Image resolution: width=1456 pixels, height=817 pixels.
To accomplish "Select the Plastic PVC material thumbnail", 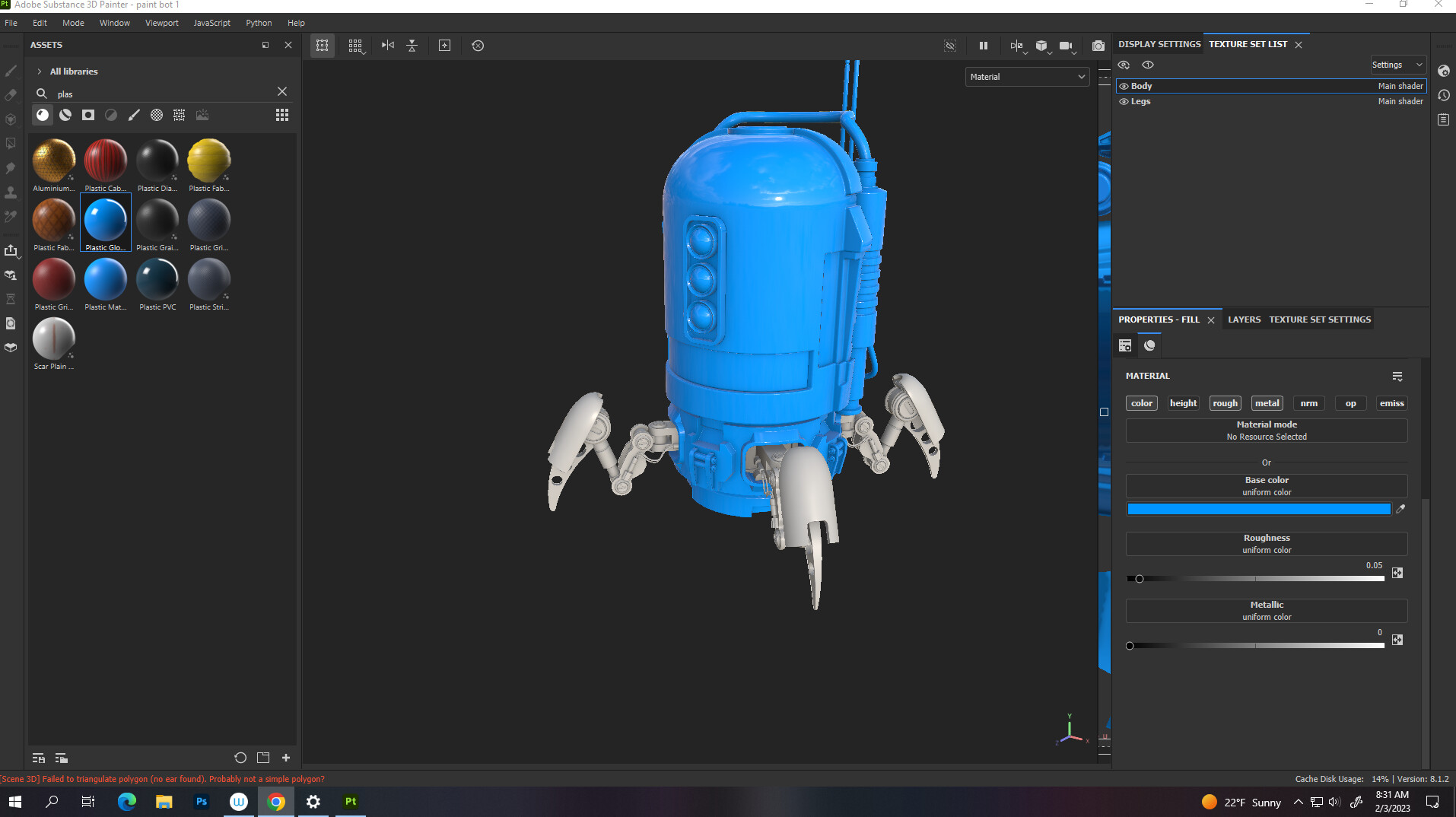I will pos(157,279).
